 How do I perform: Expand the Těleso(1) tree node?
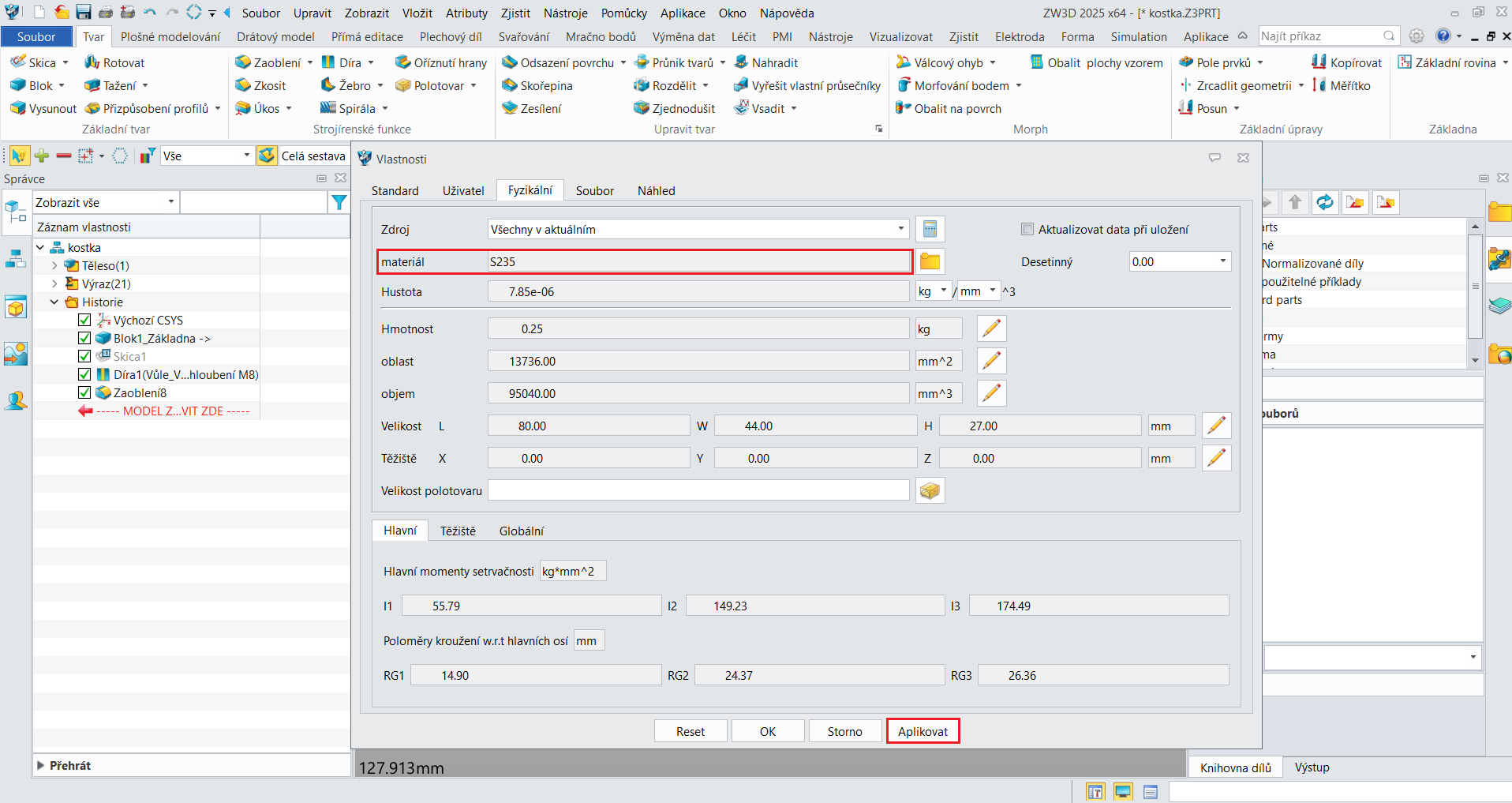pyautogui.click(x=54, y=266)
